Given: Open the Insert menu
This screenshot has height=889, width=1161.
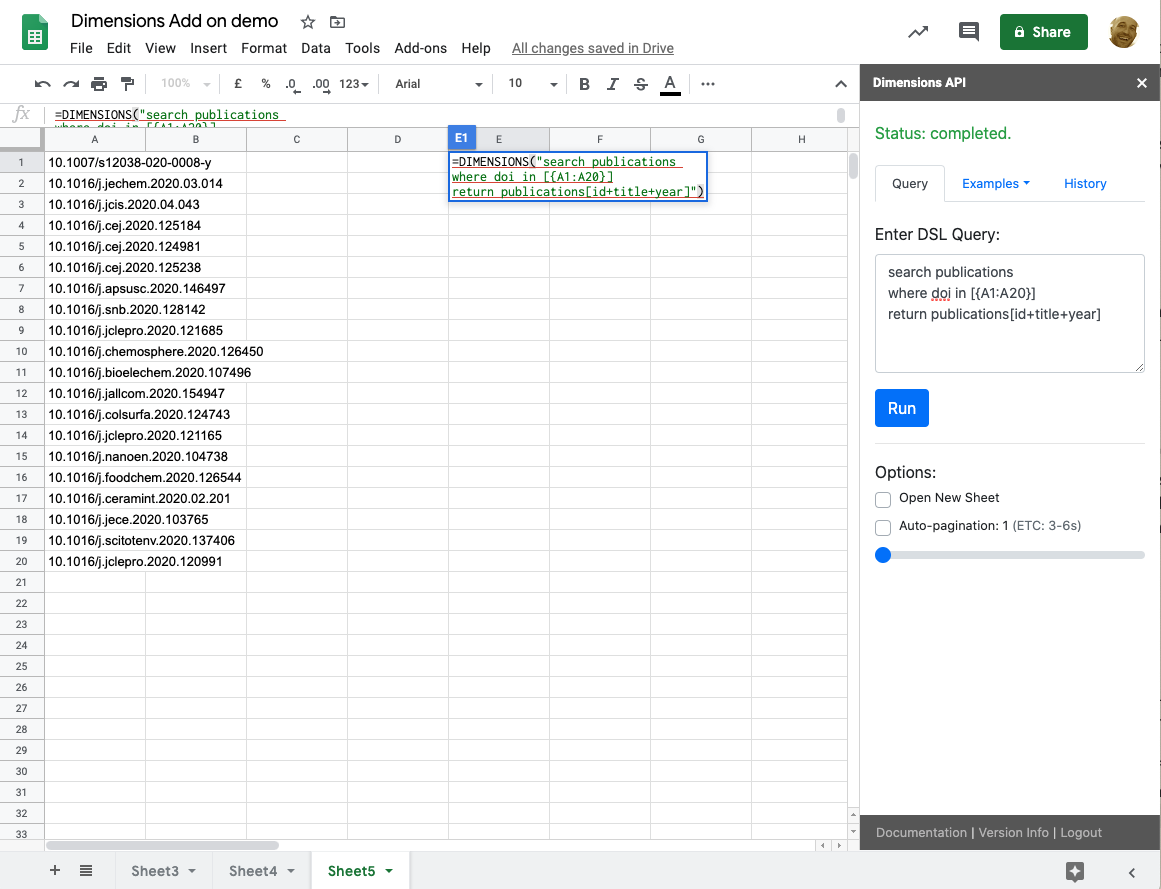Looking at the screenshot, I should (208, 48).
